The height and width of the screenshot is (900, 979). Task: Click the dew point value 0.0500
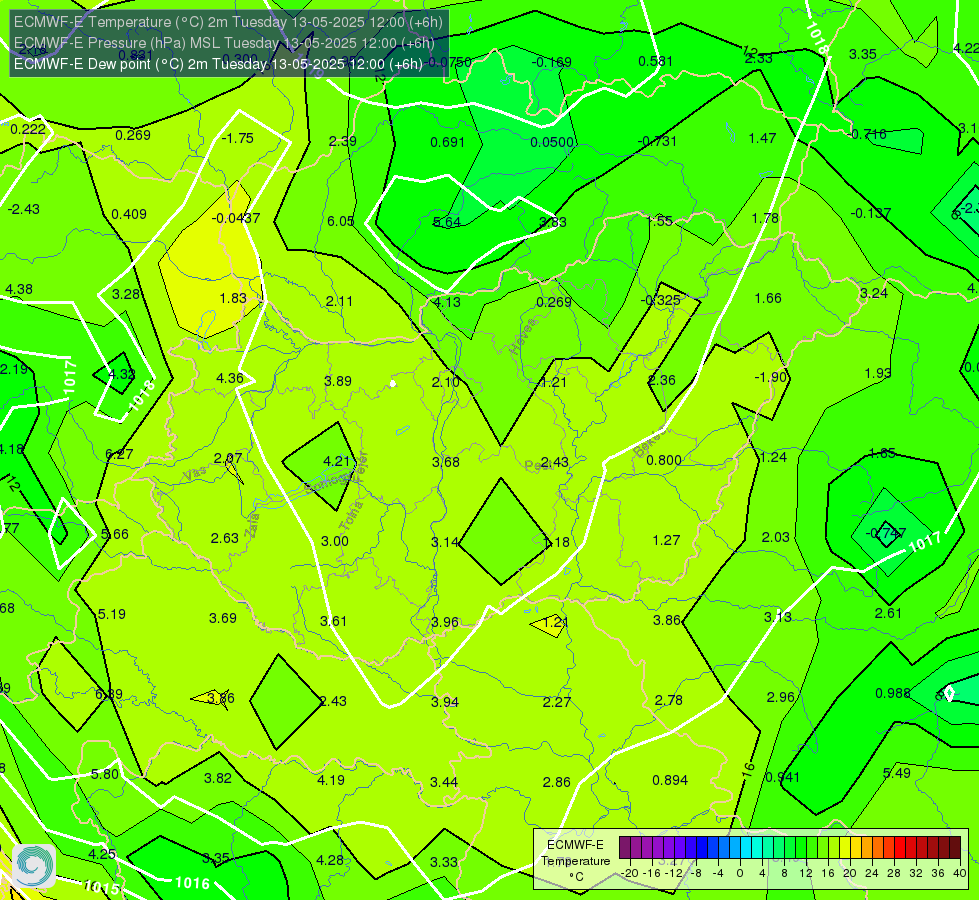552,142
